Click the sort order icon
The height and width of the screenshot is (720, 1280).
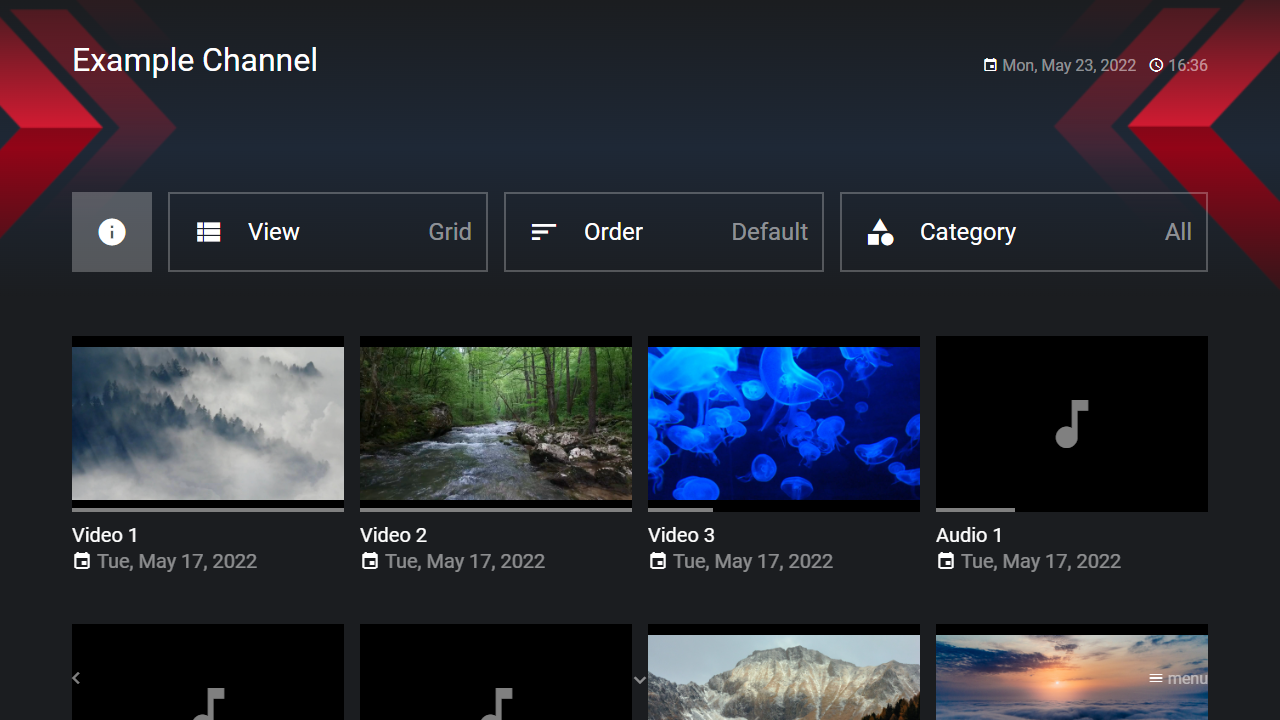pos(543,232)
